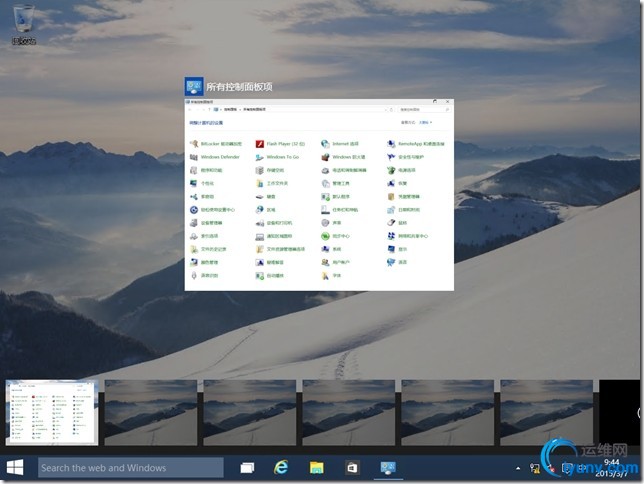The width and height of the screenshot is (644, 484).
Task: Expand hidden system tray icons arrow
Action: pyautogui.click(x=517, y=468)
